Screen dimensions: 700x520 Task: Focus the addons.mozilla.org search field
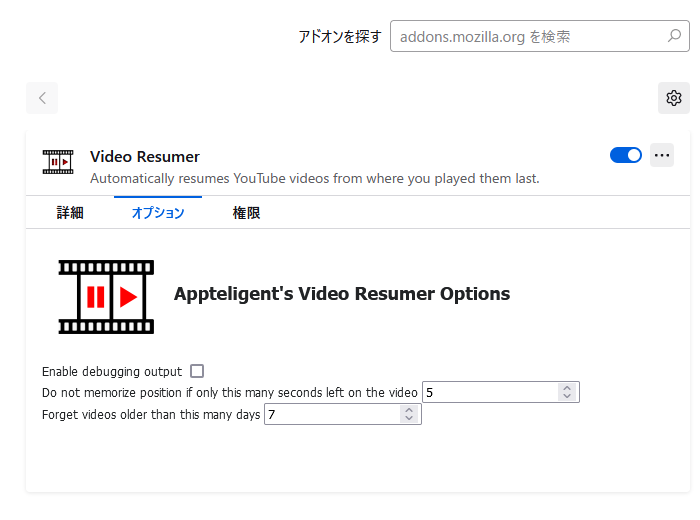(540, 36)
